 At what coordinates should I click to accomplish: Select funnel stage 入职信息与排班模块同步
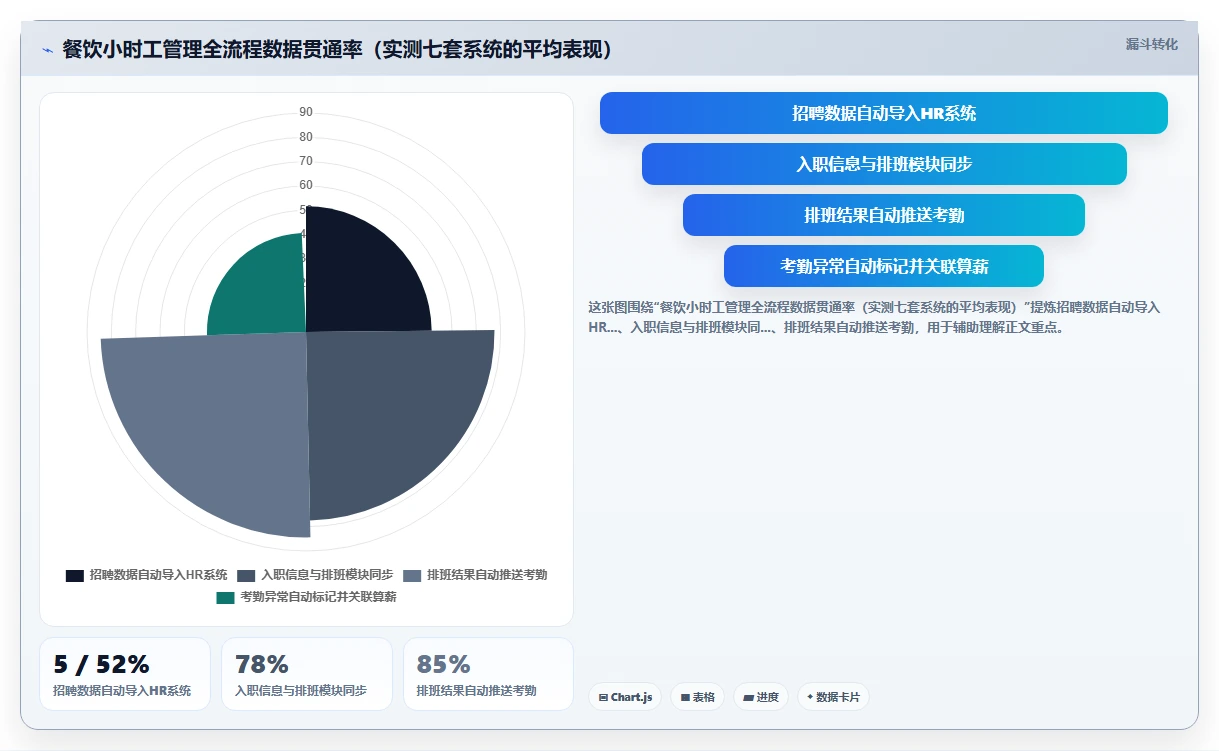pos(884,164)
